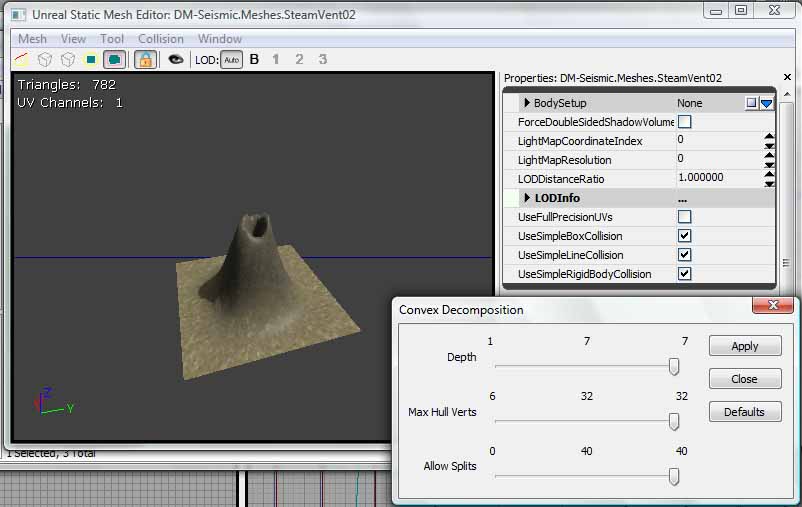Open the Collision menu

tap(160, 39)
